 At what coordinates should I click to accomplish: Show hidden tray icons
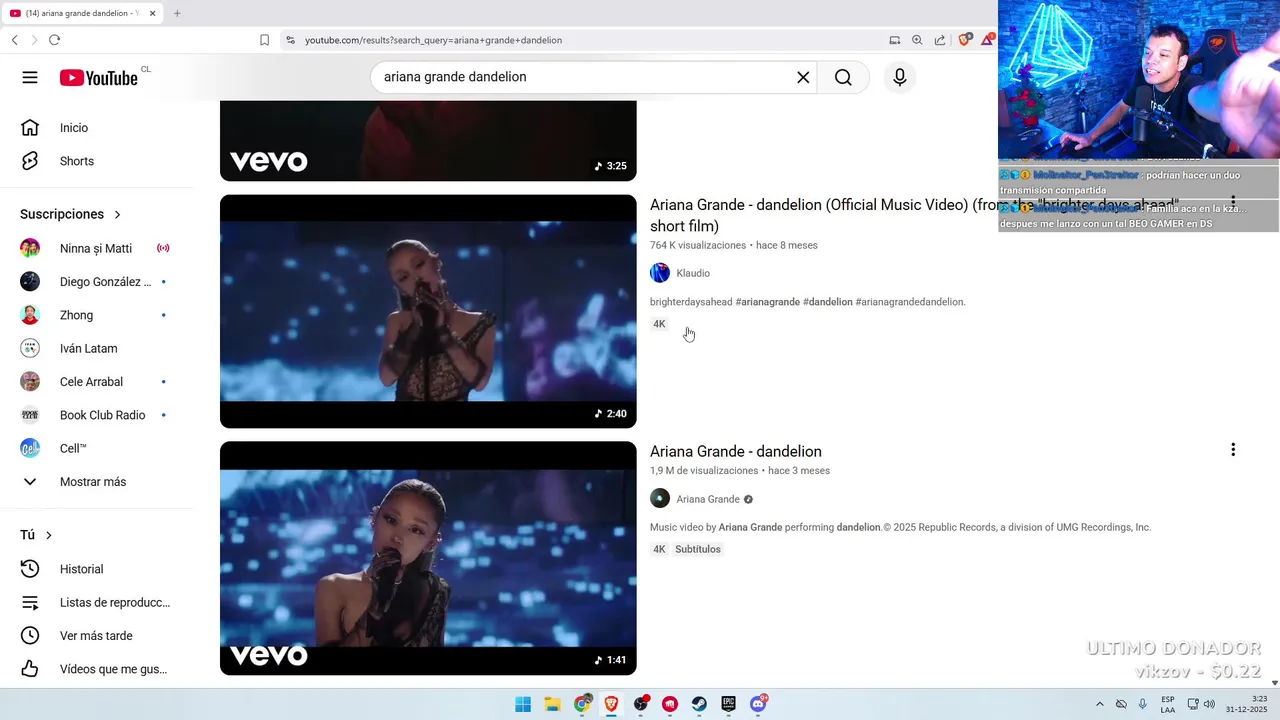[x=1100, y=704]
